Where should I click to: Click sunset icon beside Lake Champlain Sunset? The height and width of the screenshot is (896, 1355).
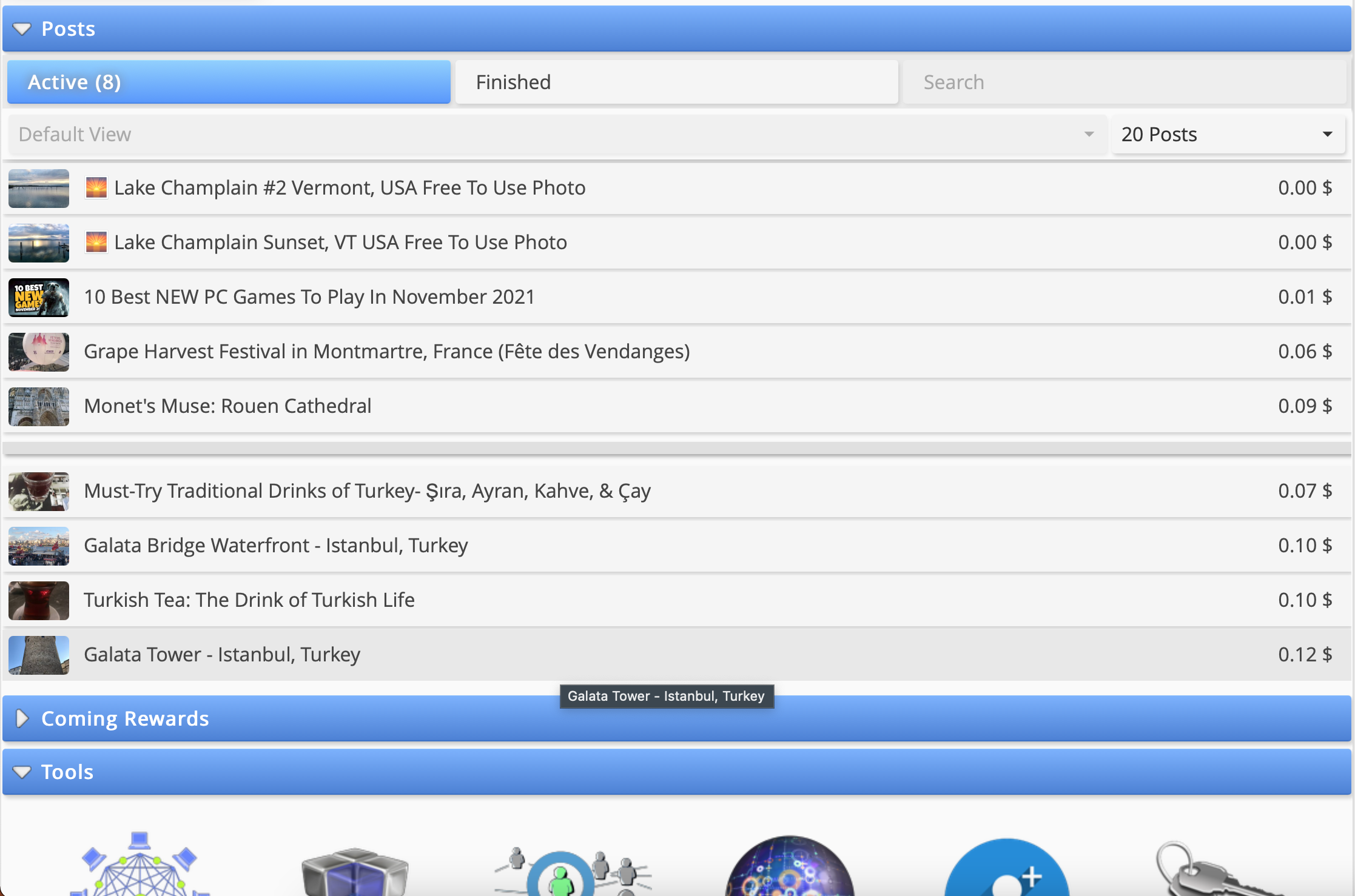pos(96,242)
